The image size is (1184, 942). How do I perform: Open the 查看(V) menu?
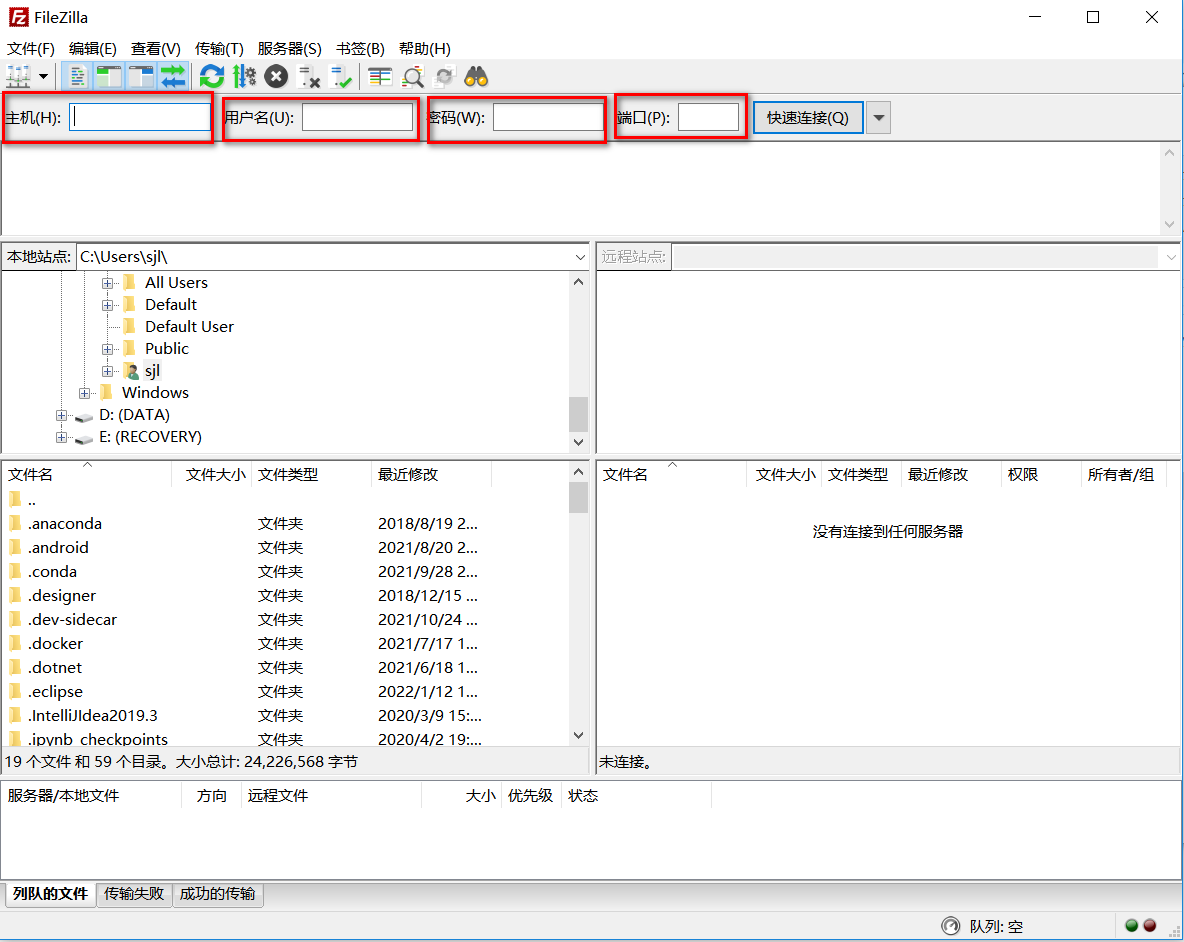(156, 49)
